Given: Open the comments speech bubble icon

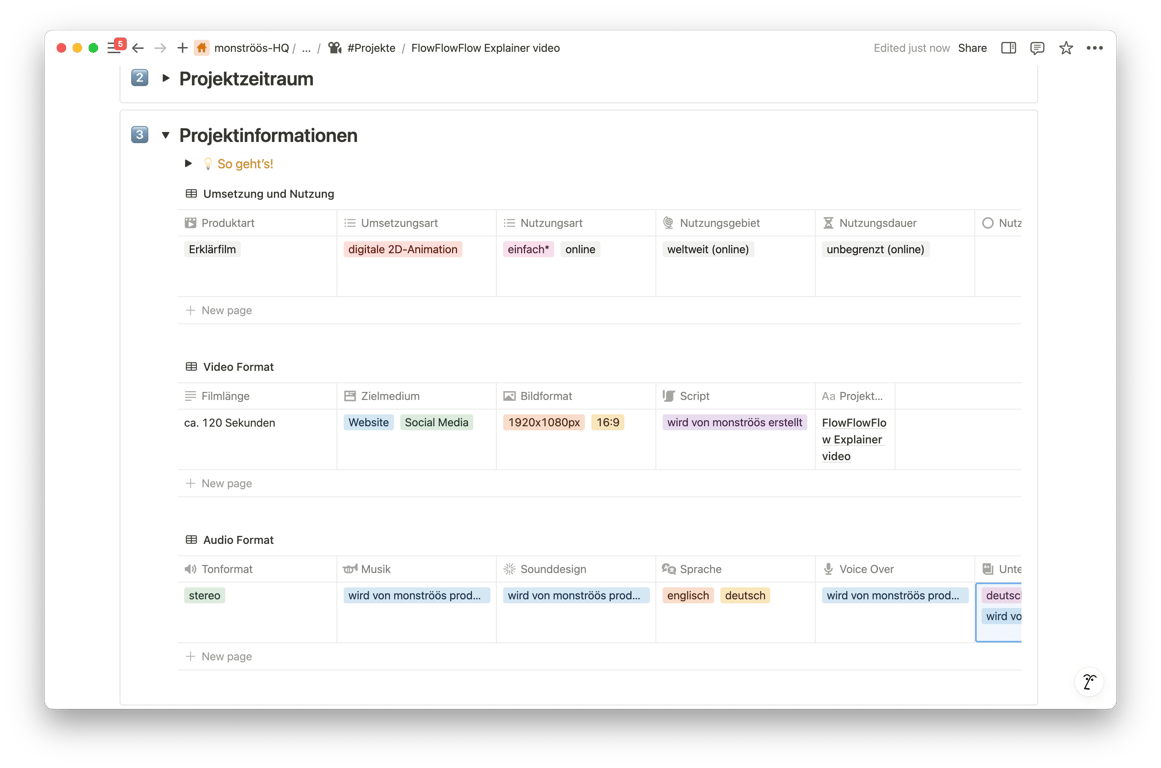Looking at the screenshot, I should coord(1037,48).
